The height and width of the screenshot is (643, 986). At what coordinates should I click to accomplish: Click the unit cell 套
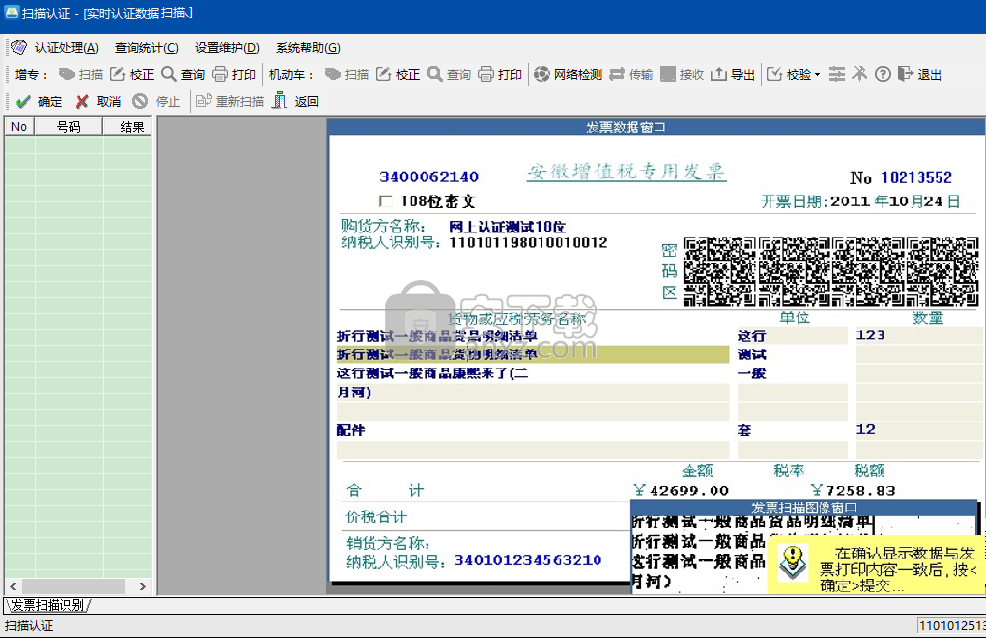[x=745, y=430]
